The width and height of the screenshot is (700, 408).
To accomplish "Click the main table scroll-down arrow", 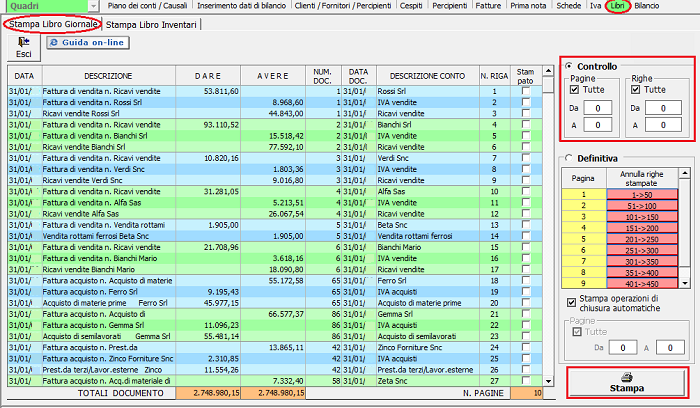I will click(x=548, y=381).
